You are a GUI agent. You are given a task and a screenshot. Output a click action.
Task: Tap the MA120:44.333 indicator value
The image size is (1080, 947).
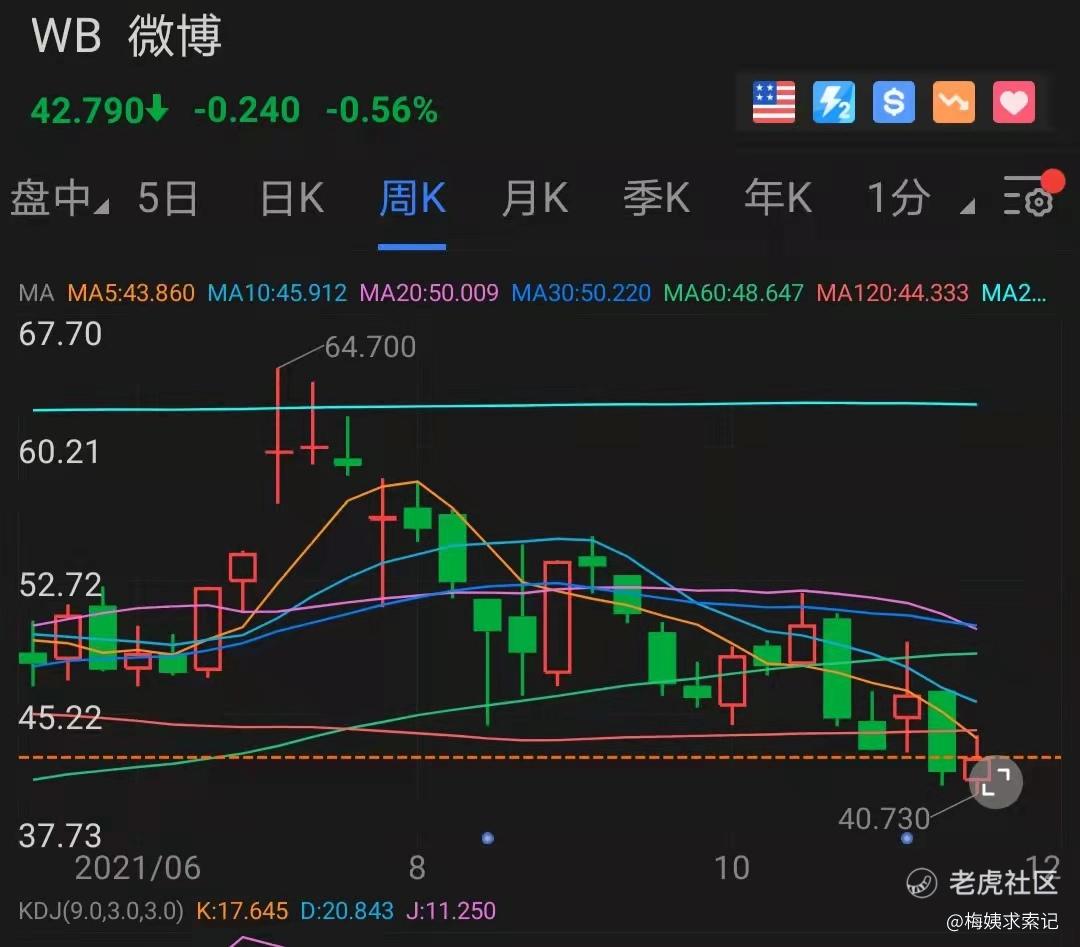point(893,293)
